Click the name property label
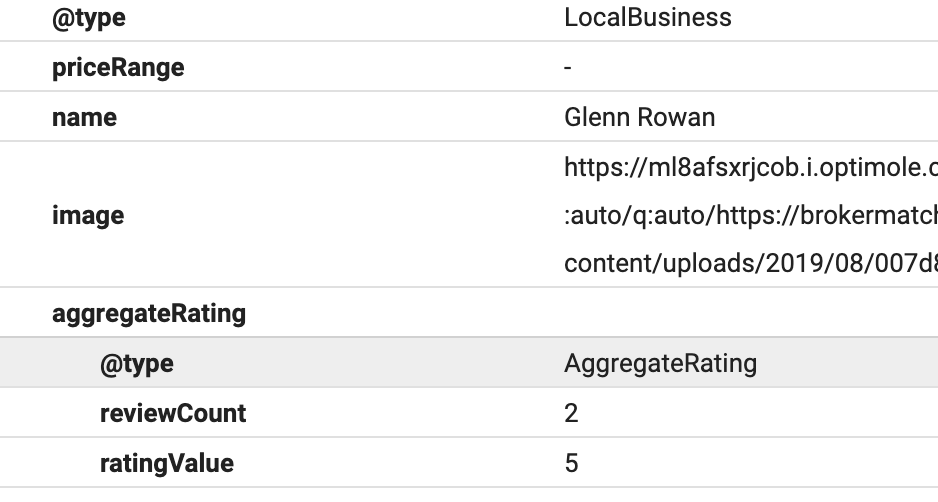This screenshot has height=502, width=938. click(x=84, y=117)
